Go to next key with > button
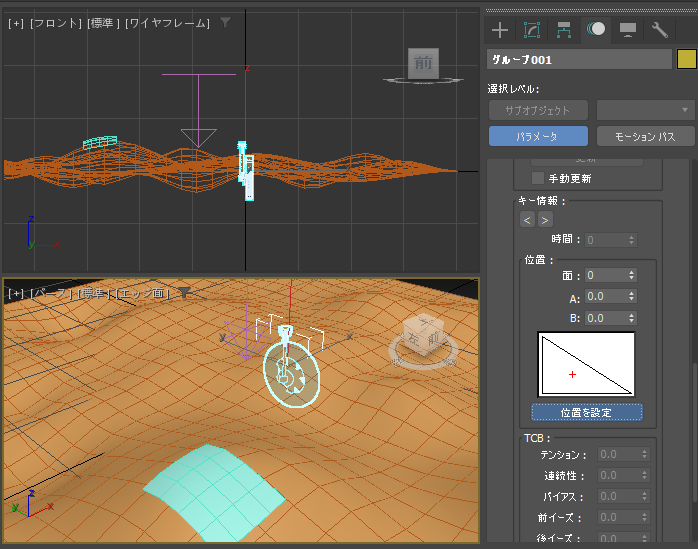The height and width of the screenshot is (549, 698). click(545, 220)
